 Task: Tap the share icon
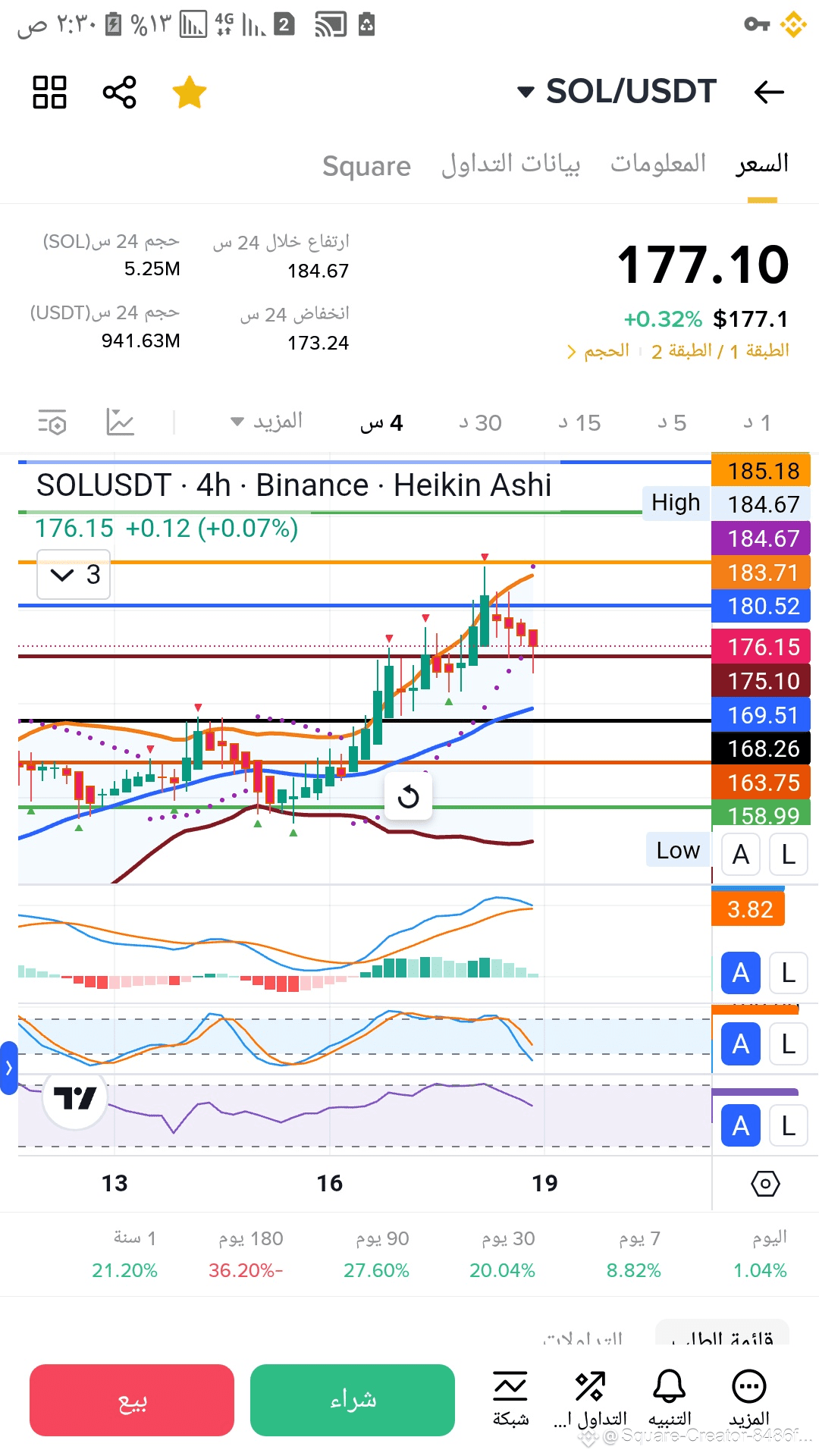click(x=119, y=92)
